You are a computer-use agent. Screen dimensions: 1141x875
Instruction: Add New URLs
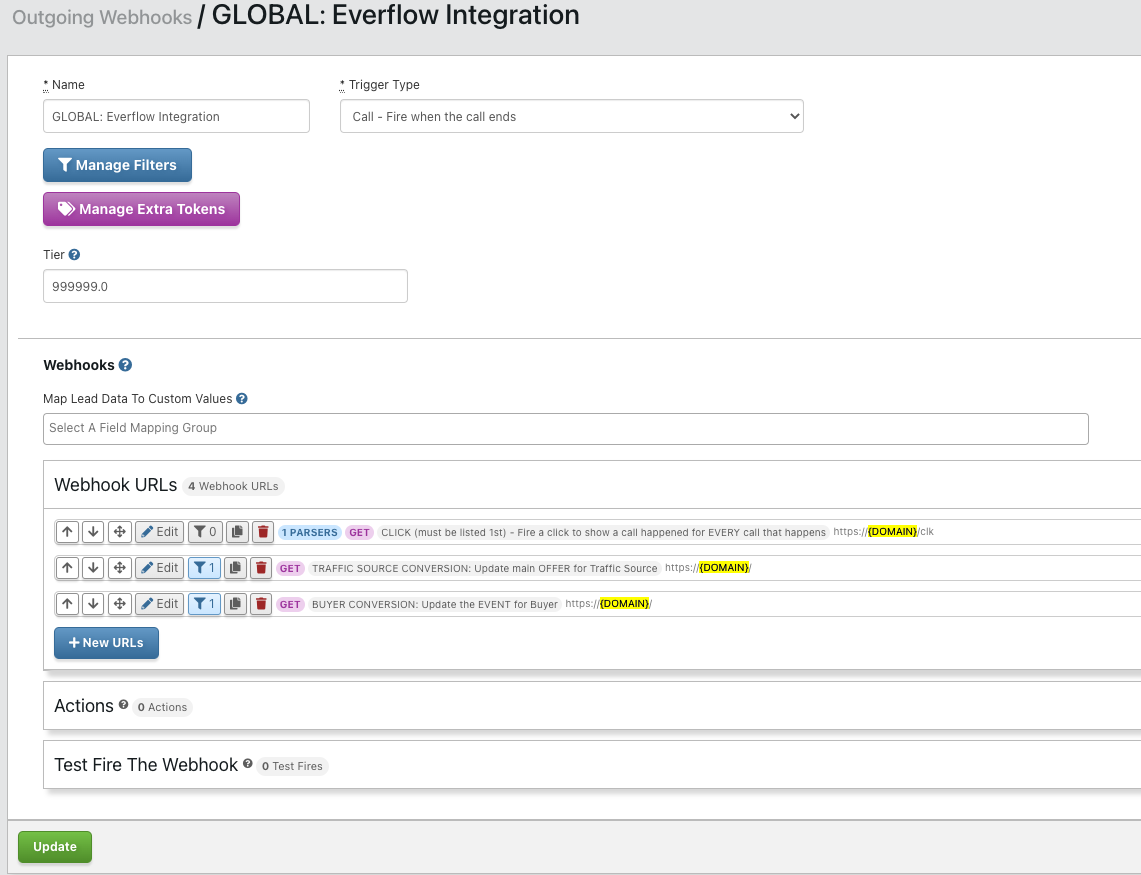106,643
